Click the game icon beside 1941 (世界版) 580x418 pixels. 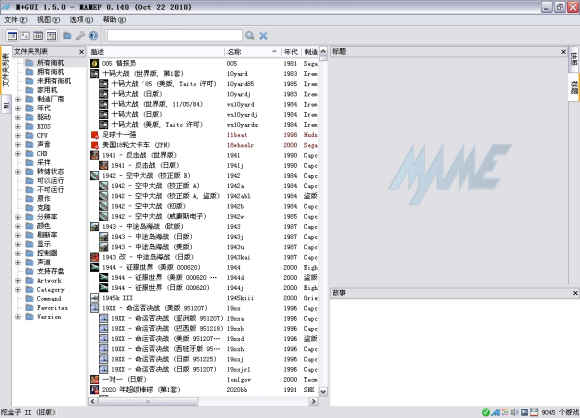tap(95, 155)
